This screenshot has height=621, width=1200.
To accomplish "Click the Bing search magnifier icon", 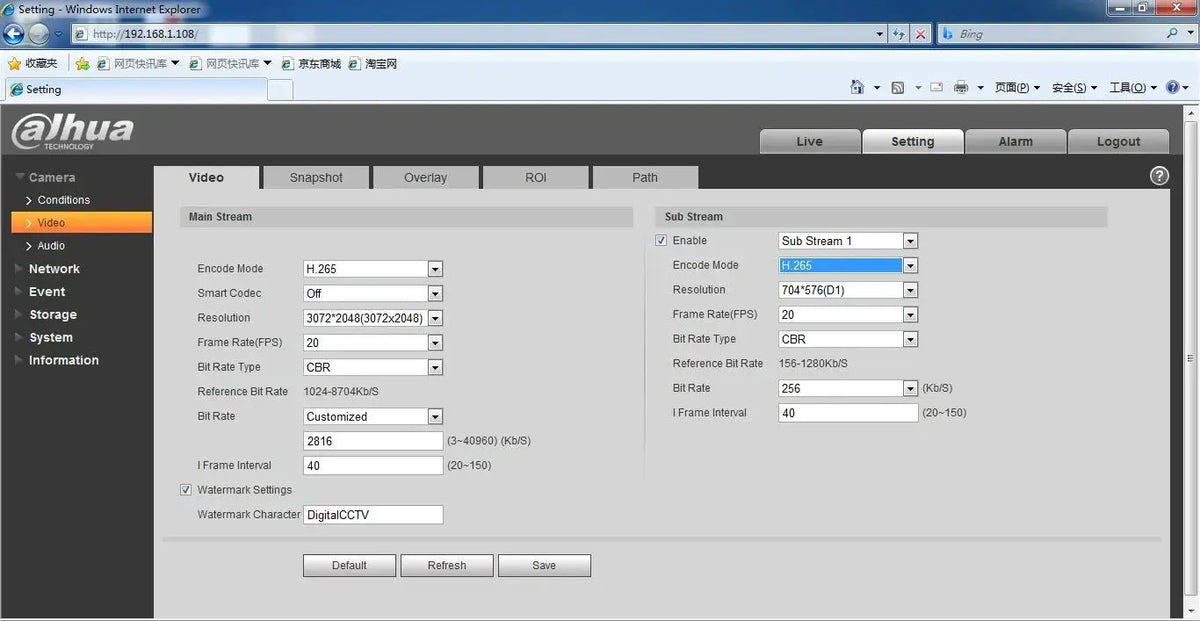I will pyautogui.click(x=1173, y=34).
